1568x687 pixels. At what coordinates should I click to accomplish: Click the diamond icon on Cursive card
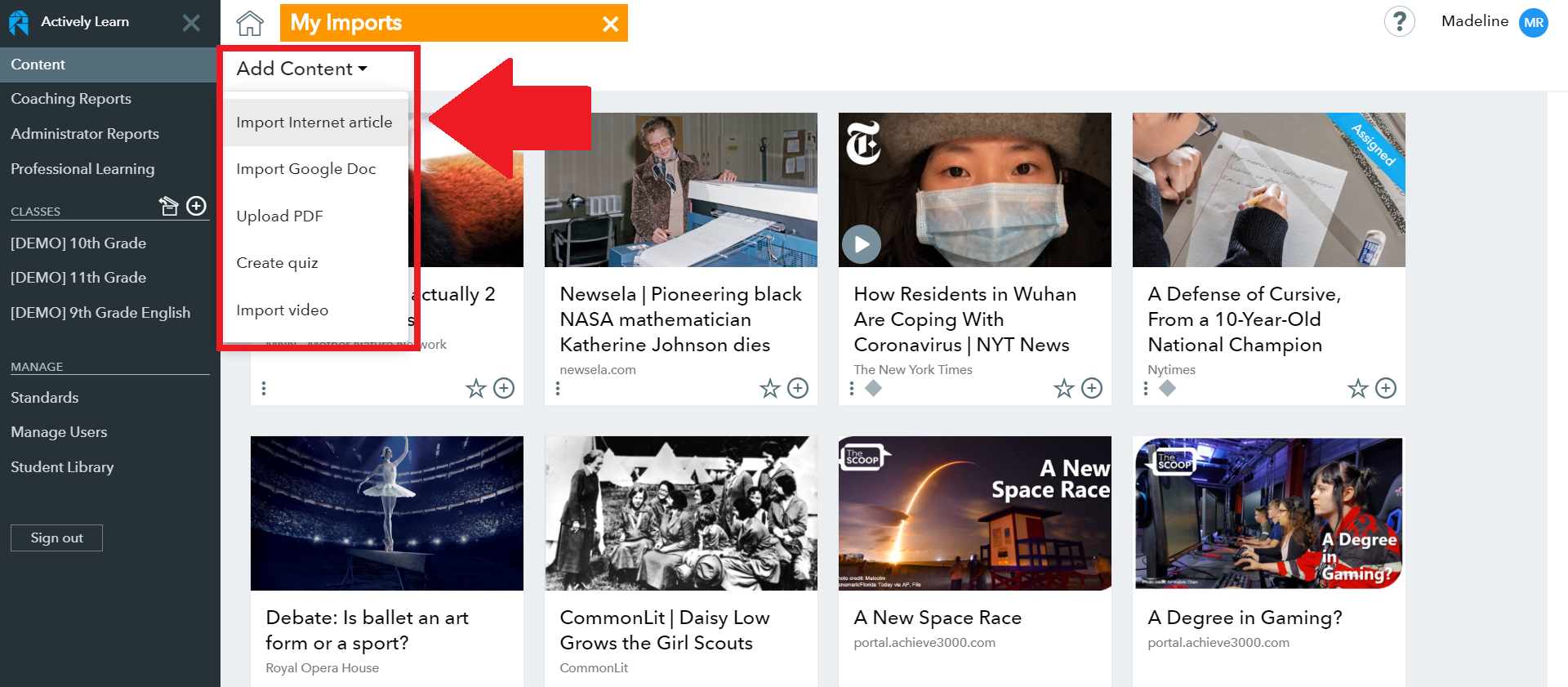pyautogui.click(x=1168, y=388)
